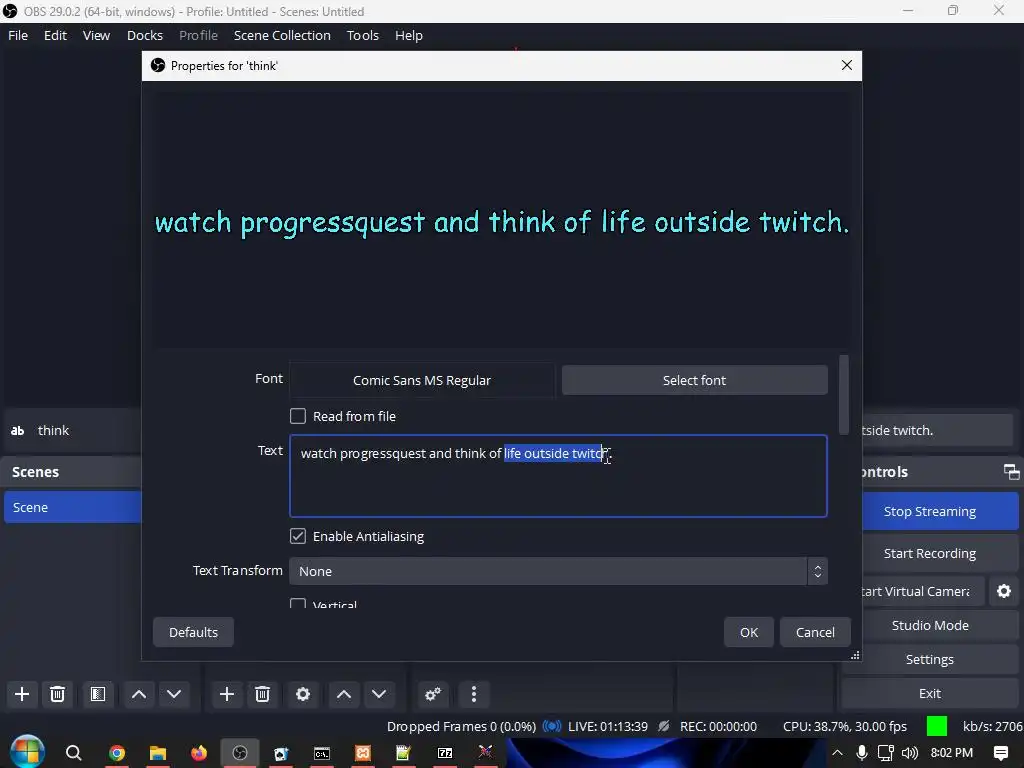Open Google Chrome from the taskbar
Image resolution: width=1024 pixels, height=768 pixels.
point(117,753)
